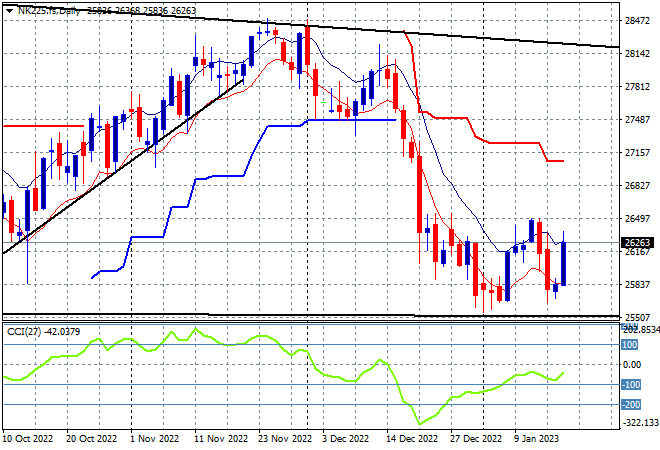
Task: Click the black horizontal support line at bottom
Action: pyautogui.click(x=311, y=315)
